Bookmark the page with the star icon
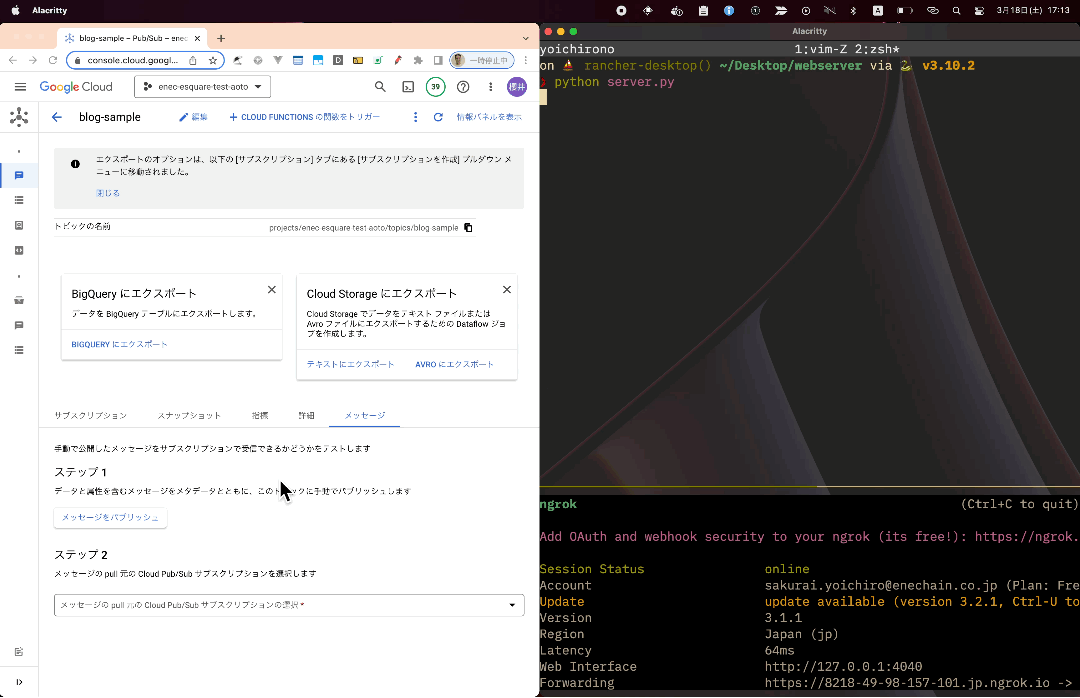Viewport: 1080px width, 698px height. coord(213,61)
